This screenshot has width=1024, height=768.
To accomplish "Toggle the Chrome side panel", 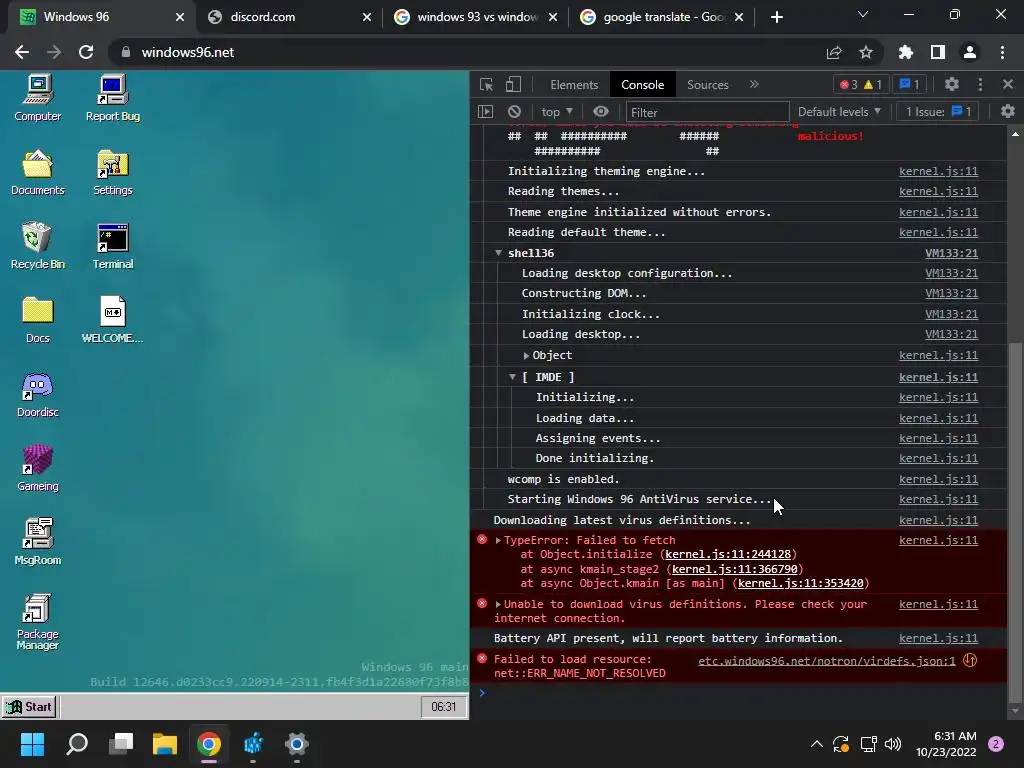I will click(x=938, y=52).
